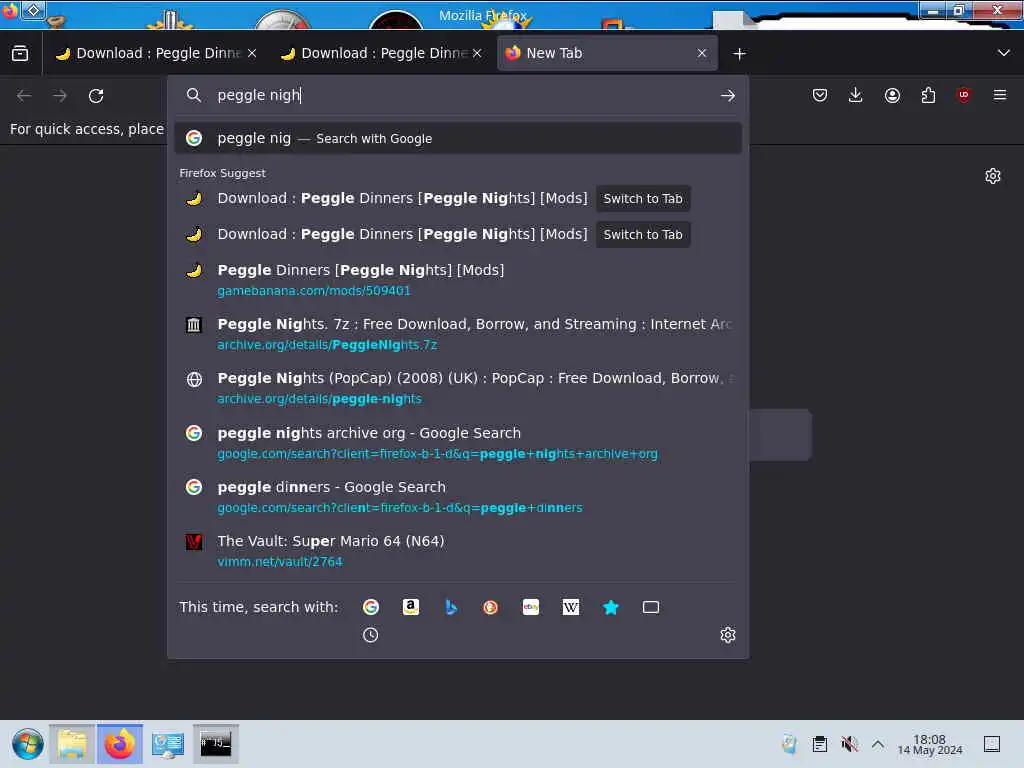Viewport: 1024px width, 768px height.
Task: Search this time with Wikipedia icon
Action: (571, 607)
